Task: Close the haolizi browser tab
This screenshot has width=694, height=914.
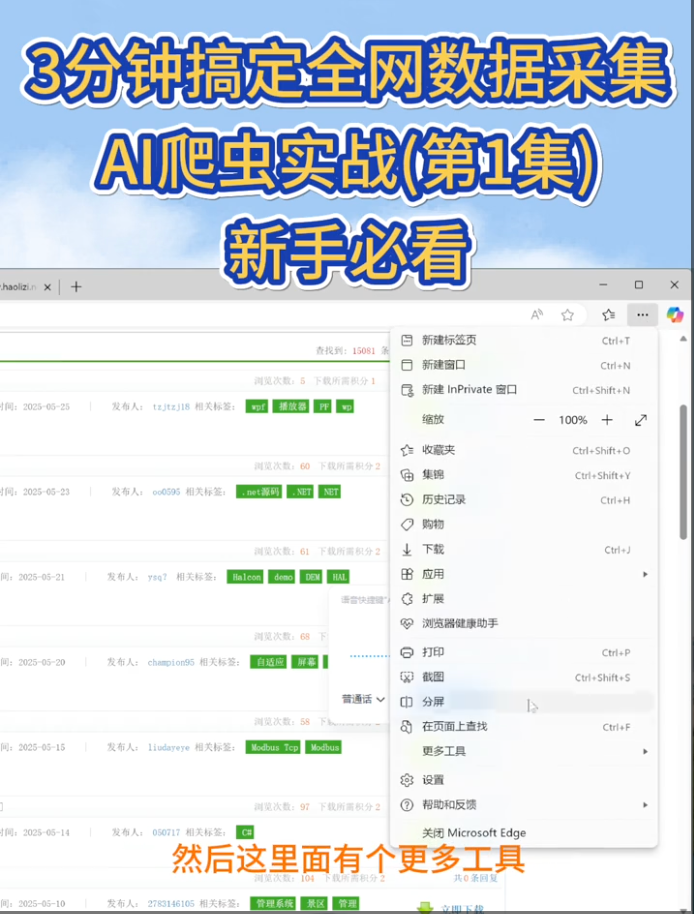Action: pyautogui.click(x=47, y=287)
